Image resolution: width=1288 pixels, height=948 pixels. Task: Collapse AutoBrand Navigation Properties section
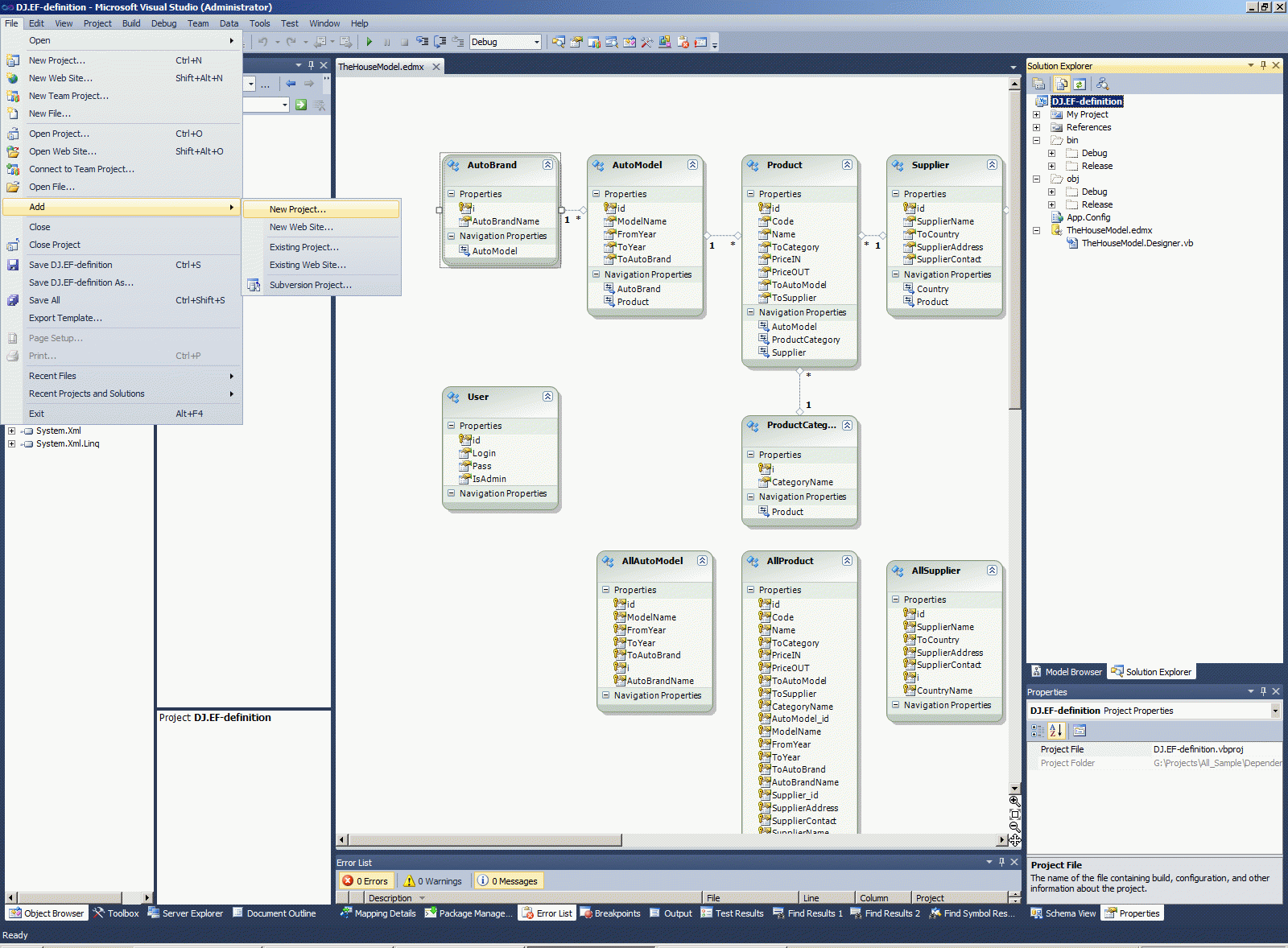click(x=452, y=236)
